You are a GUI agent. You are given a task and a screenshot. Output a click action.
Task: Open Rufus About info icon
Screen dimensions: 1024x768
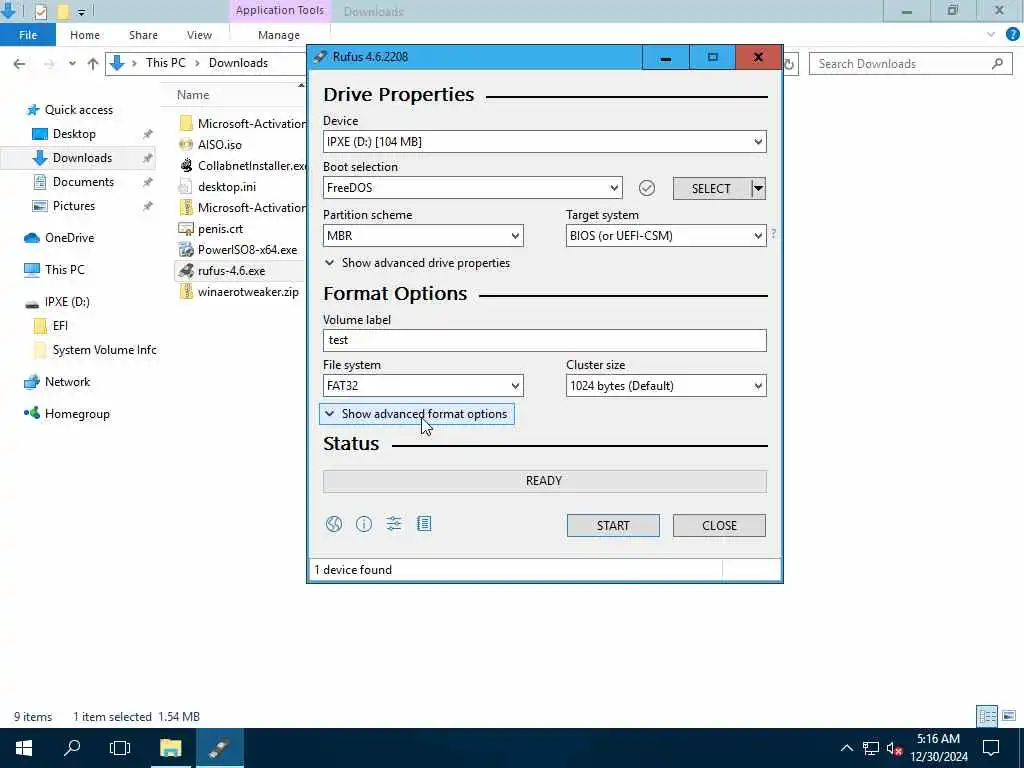[364, 524]
